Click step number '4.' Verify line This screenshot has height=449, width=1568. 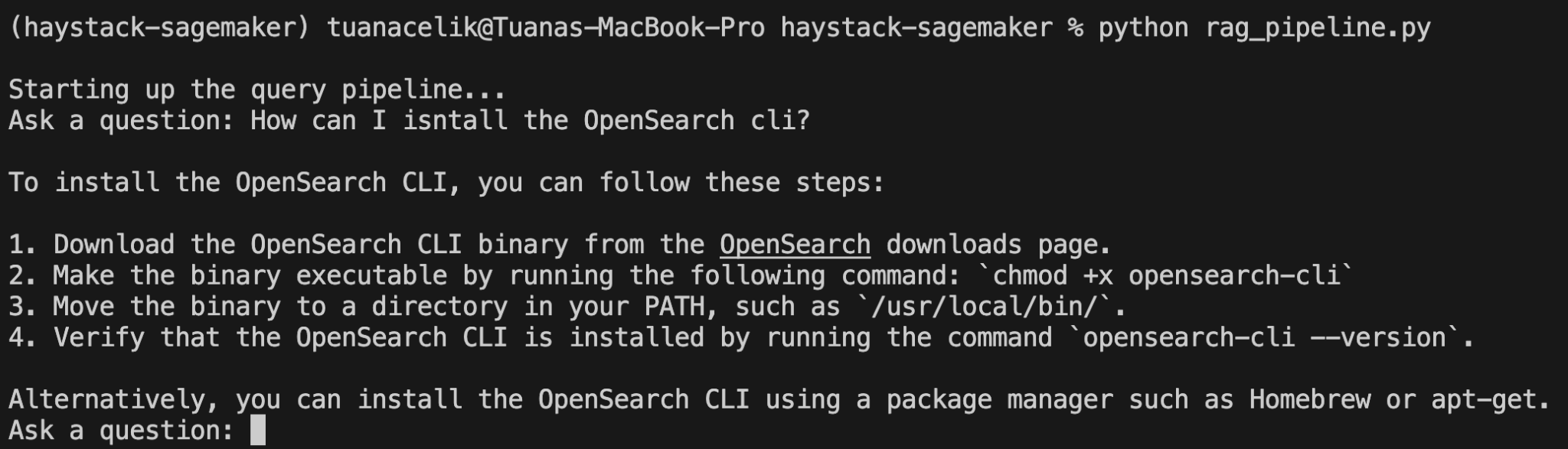23,337
